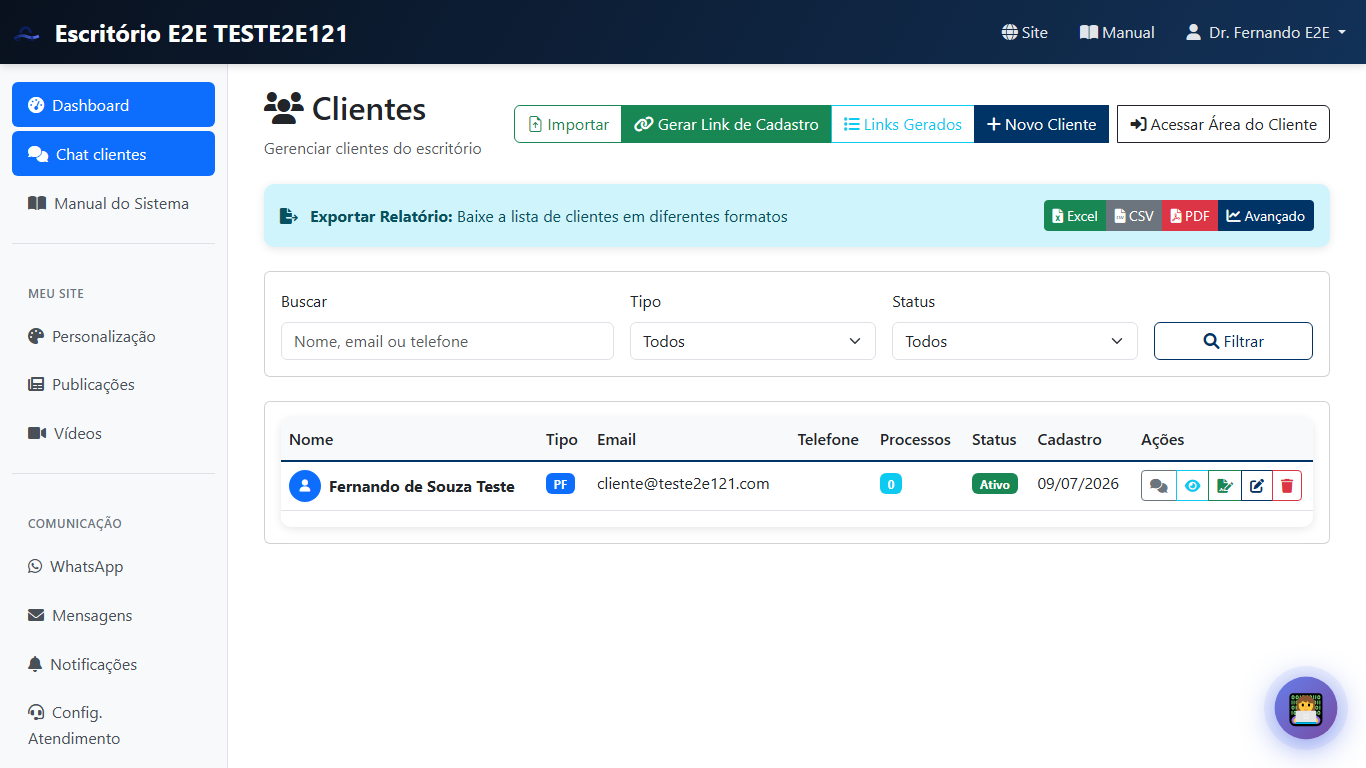Image resolution: width=1366 pixels, height=768 pixels.
Task: Open chat with Fernando de Souza Teste
Action: (x=1159, y=486)
